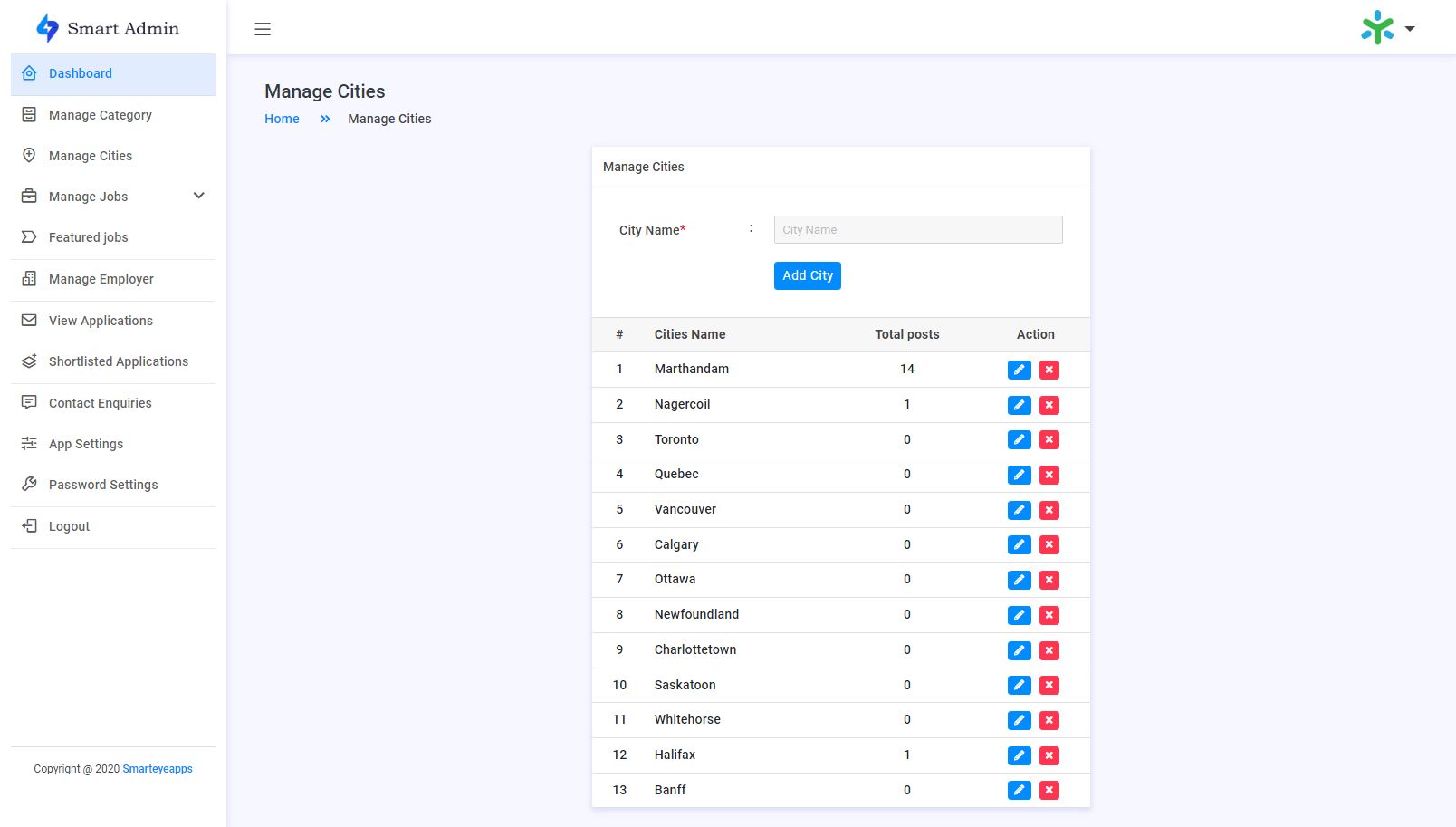Screen dimensions: 1456x827
Task: Open the profile avatar menu
Action: click(1377, 28)
